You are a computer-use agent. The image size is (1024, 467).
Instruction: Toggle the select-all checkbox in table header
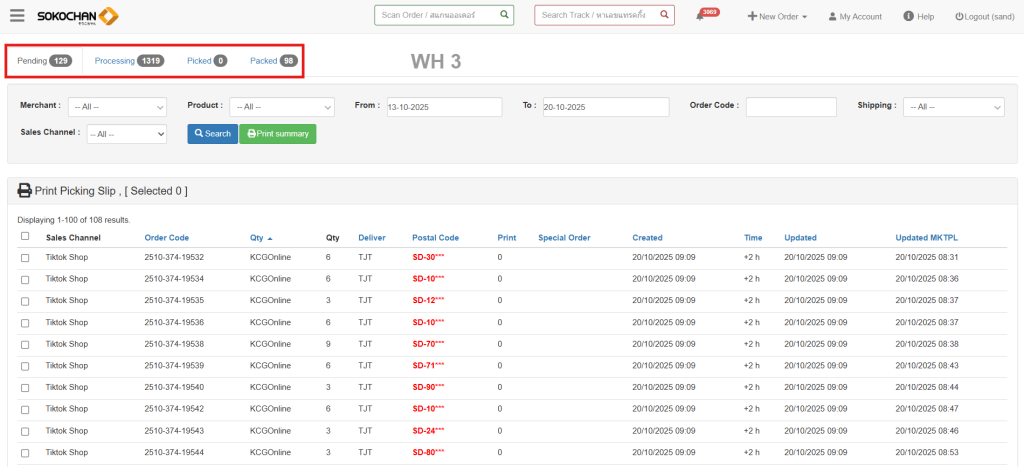[x=25, y=237]
